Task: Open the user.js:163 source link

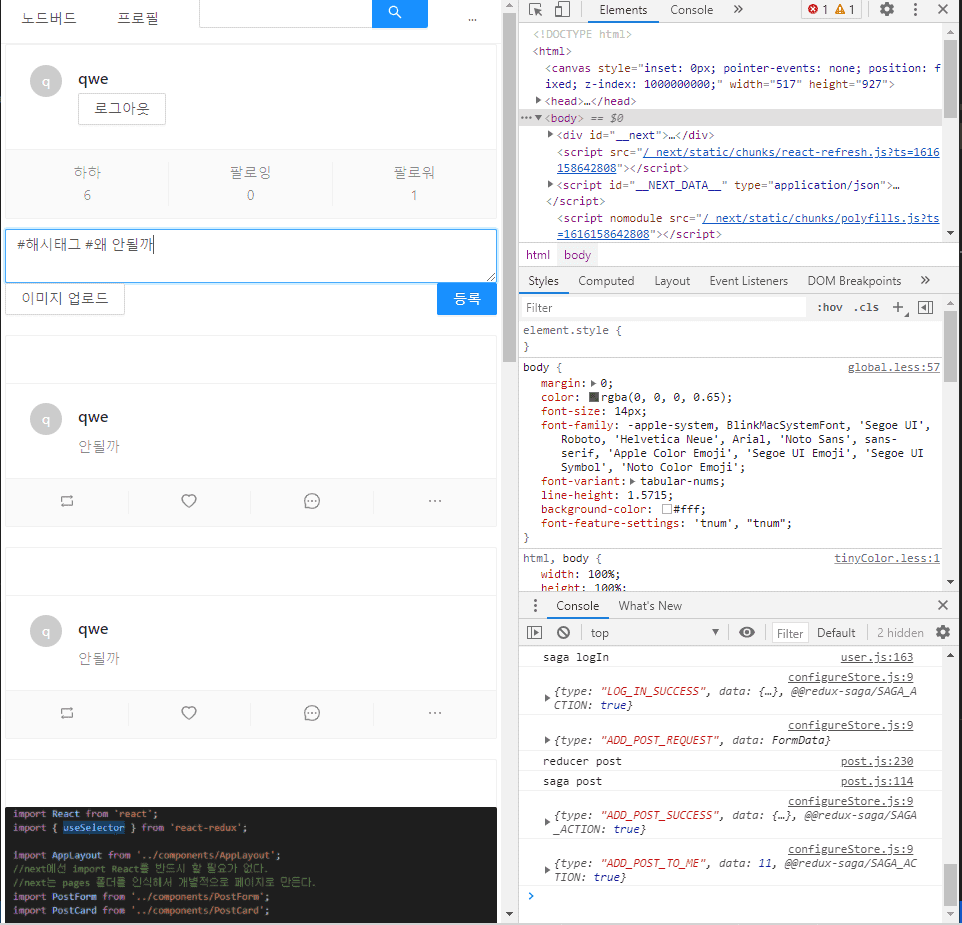Action: click(x=877, y=657)
